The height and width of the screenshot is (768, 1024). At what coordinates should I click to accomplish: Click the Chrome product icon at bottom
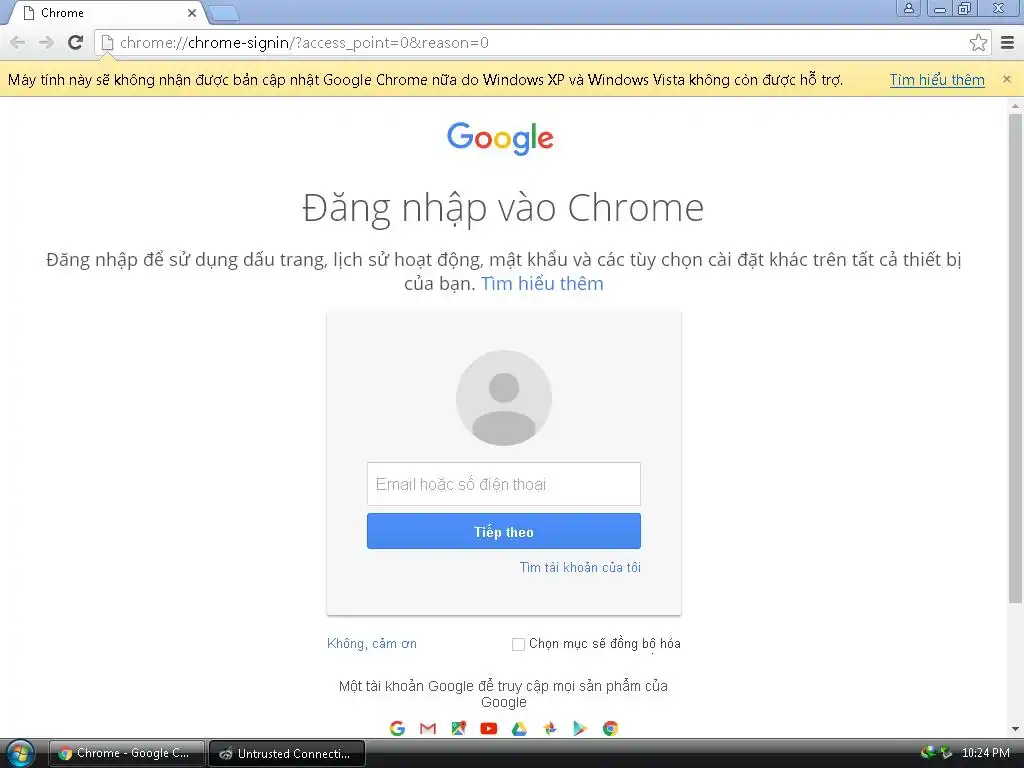611,728
